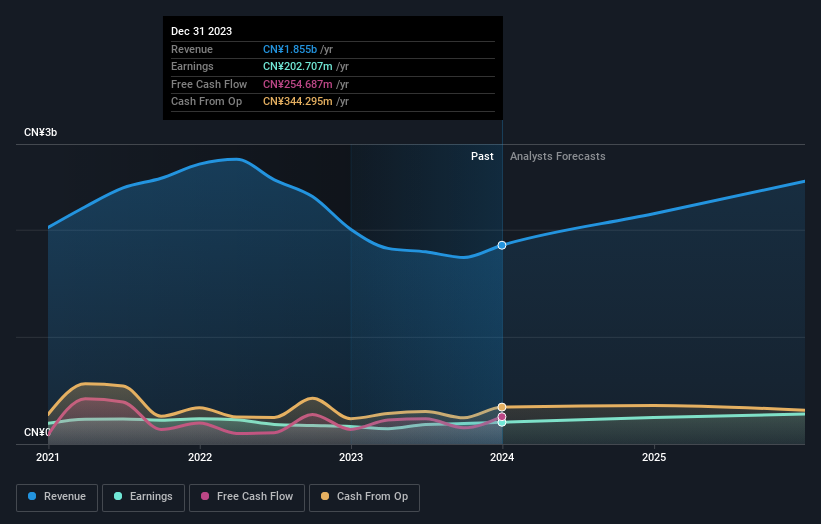This screenshot has width=821, height=524.
Task: Click the Analysts Forecasts label
Action: click(x=558, y=157)
